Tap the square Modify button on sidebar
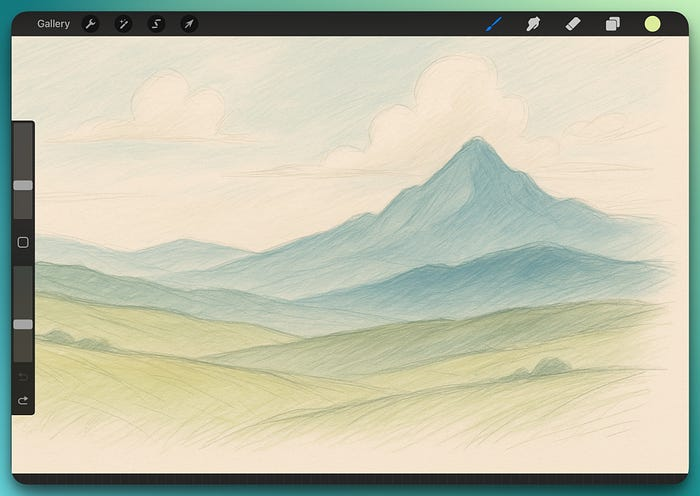Viewport: 700px width, 496px height. coord(23,242)
